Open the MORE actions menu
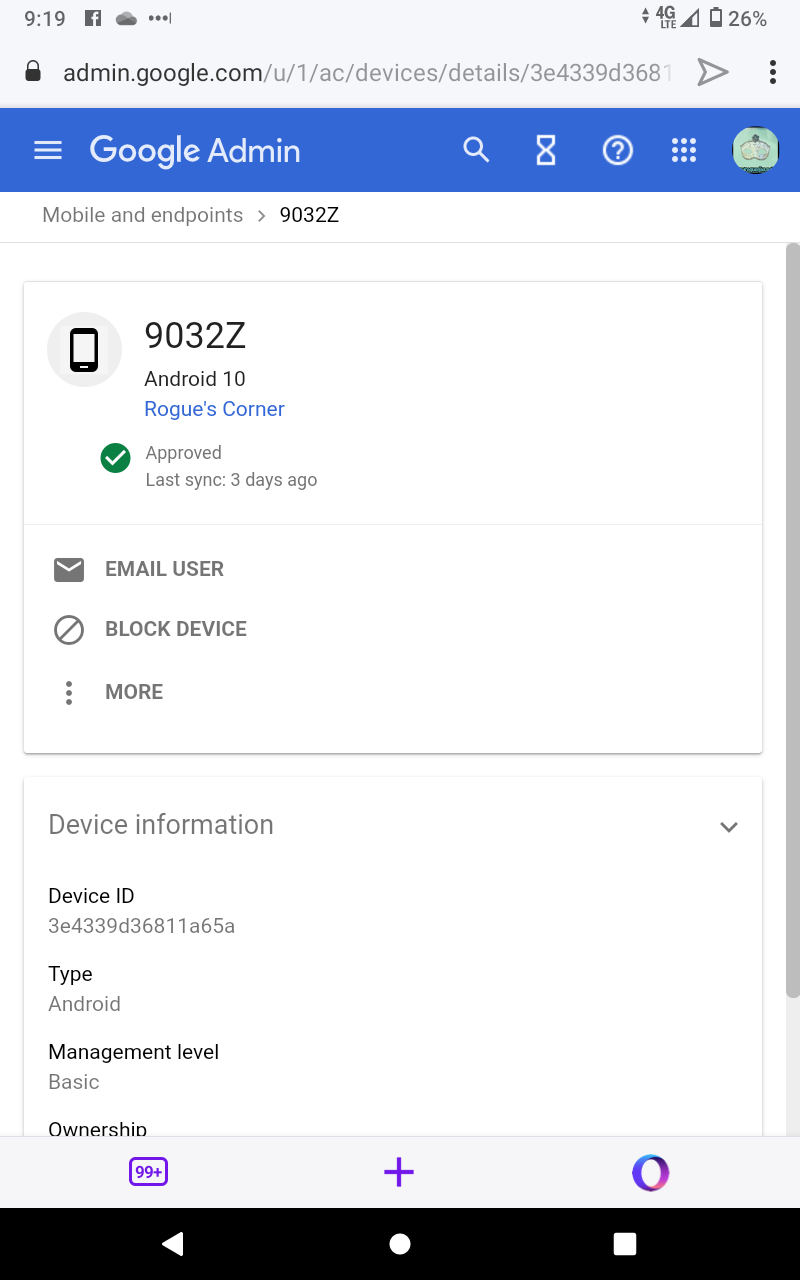800x1280 pixels. point(133,692)
